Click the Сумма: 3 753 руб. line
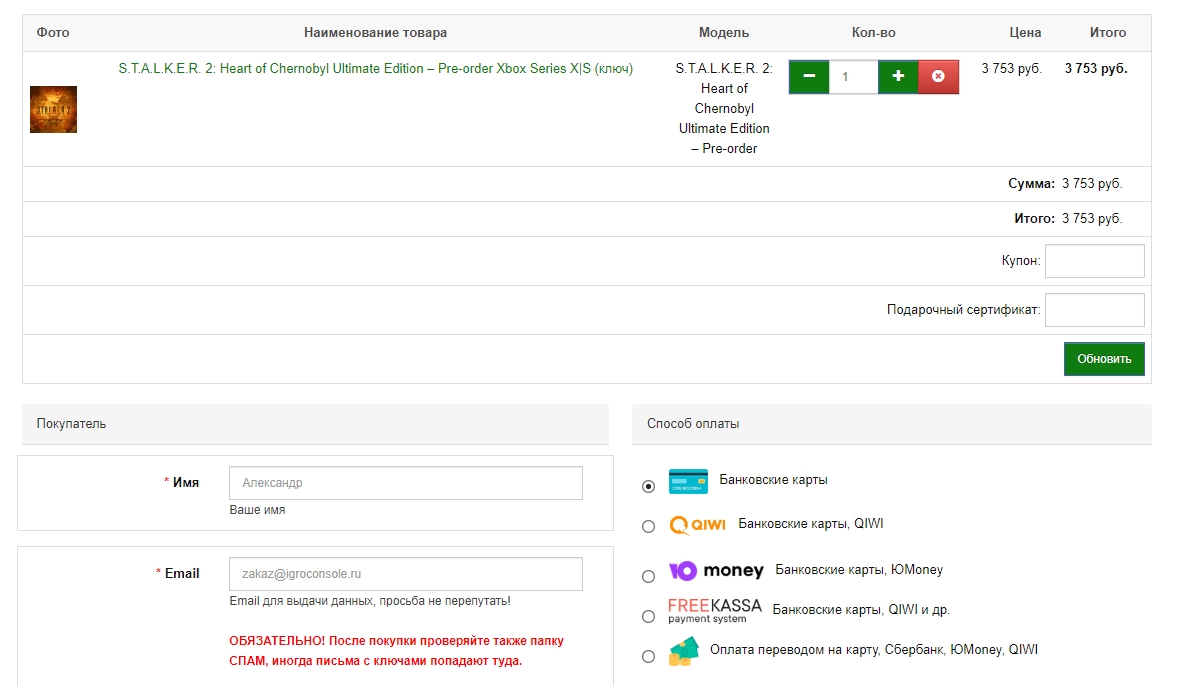The image size is (1195, 686). (1065, 184)
